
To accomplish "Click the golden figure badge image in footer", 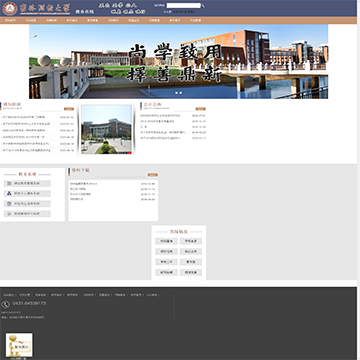I will 19,345.
